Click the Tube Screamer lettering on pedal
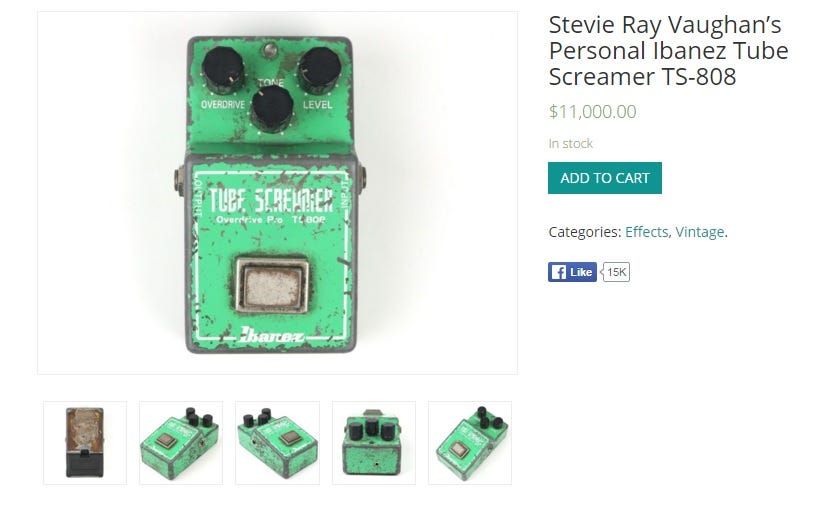This screenshot has width=824, height=506. click(x=271, y=200)
